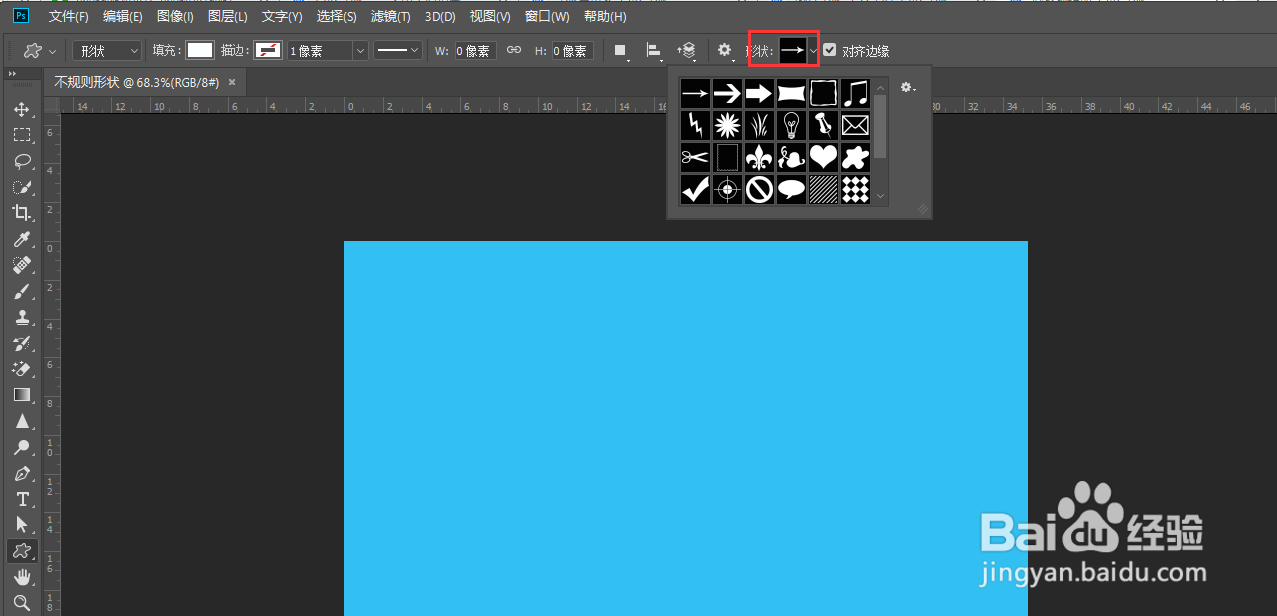Screen dimensions: 1277x616
Task: Collapse the custom shape picker dropdown arrow
Action: (814, 50)
